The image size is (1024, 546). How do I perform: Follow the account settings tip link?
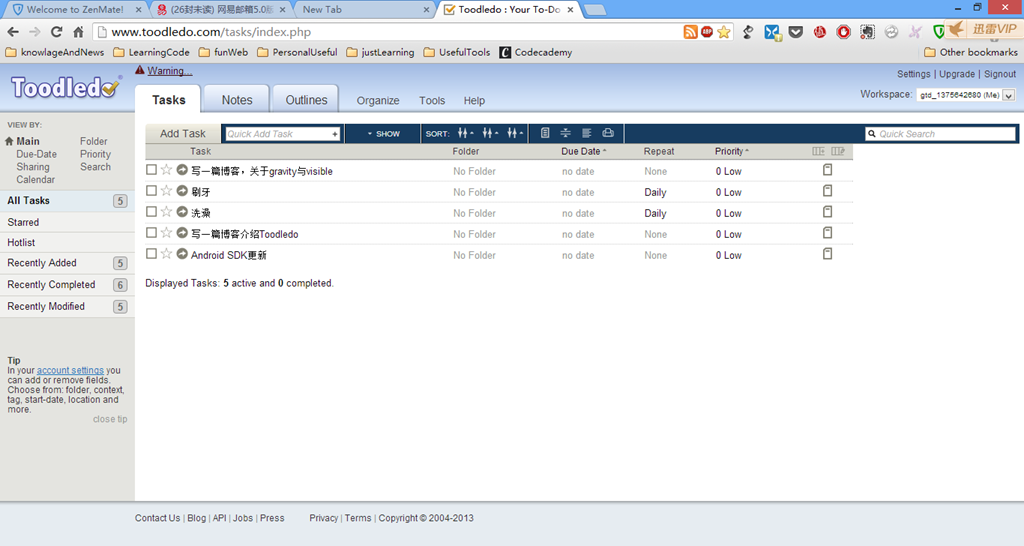tap(70, 370)
